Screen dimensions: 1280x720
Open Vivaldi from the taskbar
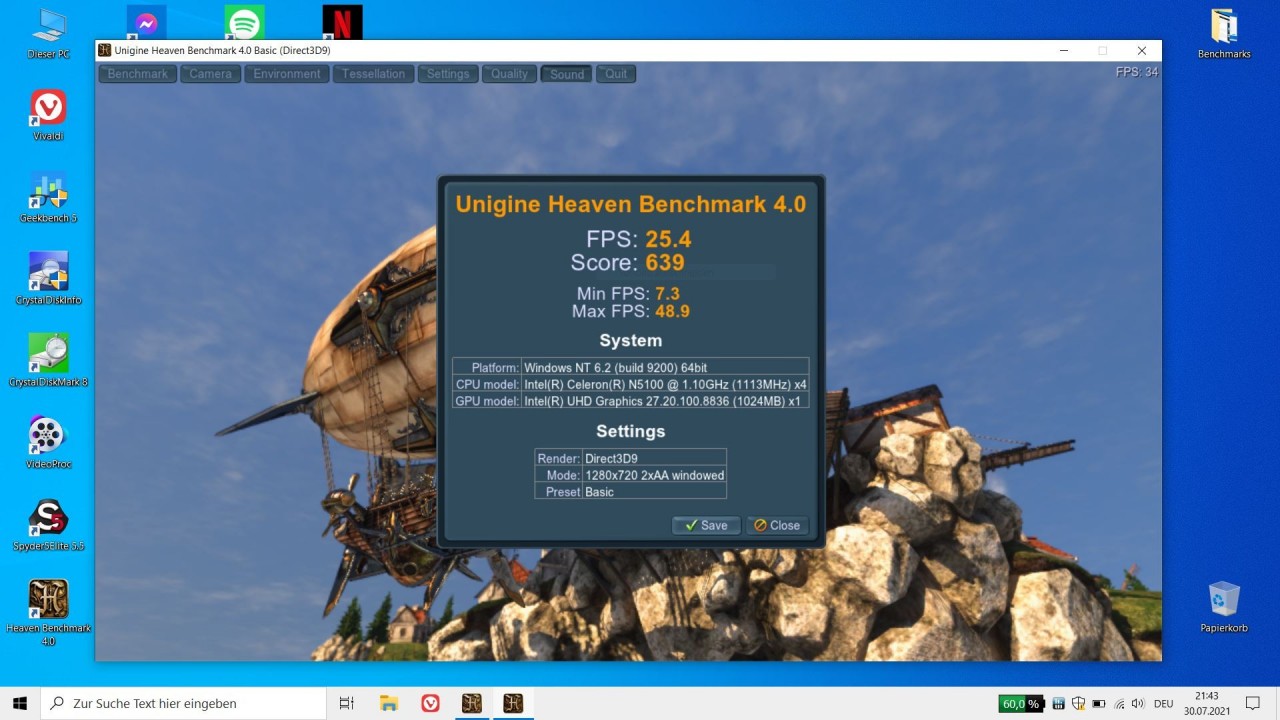coord(430,703)
